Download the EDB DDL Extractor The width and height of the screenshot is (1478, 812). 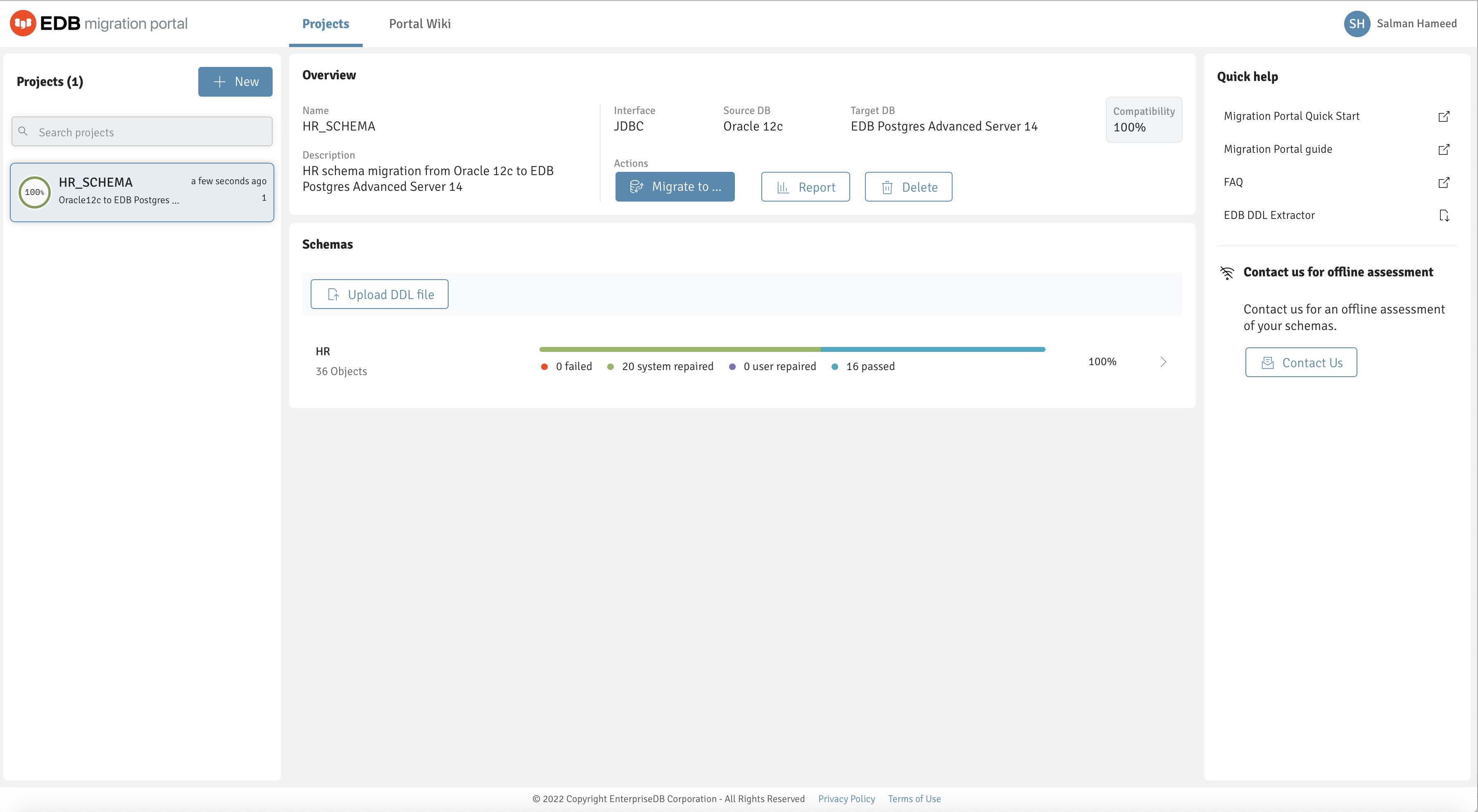(x=1269, y=215)
